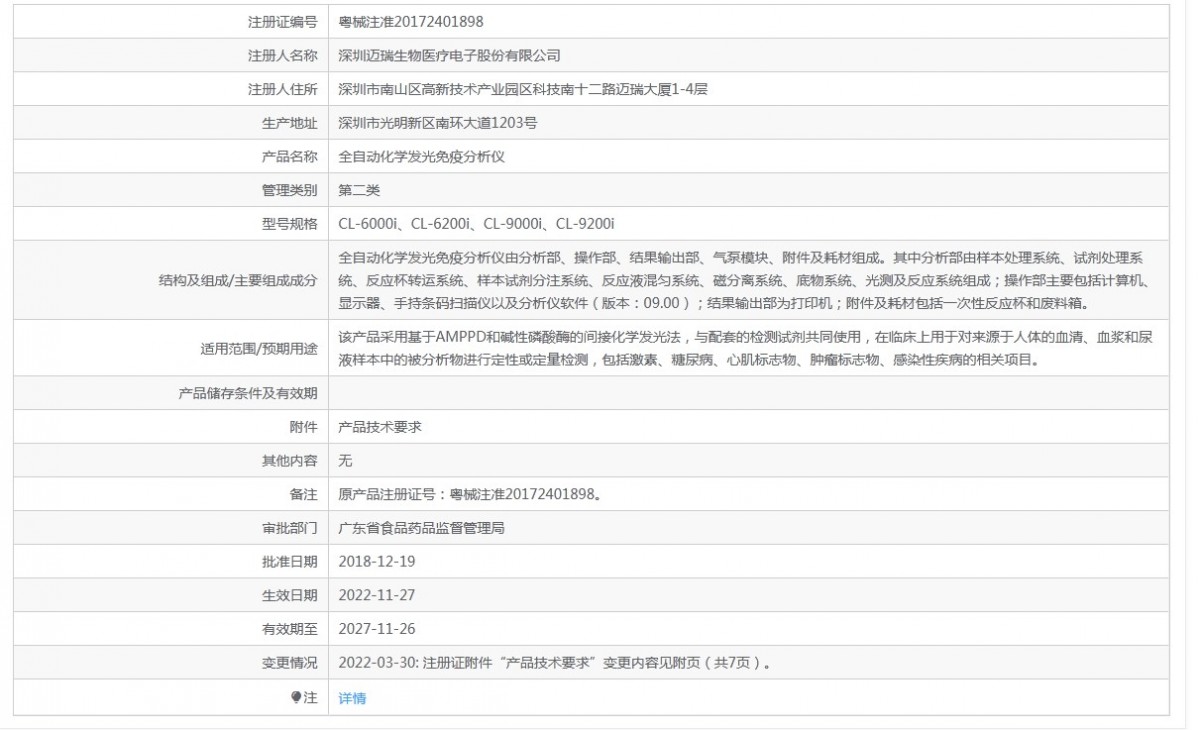Click the 有效期至 label
Screen dimensions: 1200x730
coord(290,630)
